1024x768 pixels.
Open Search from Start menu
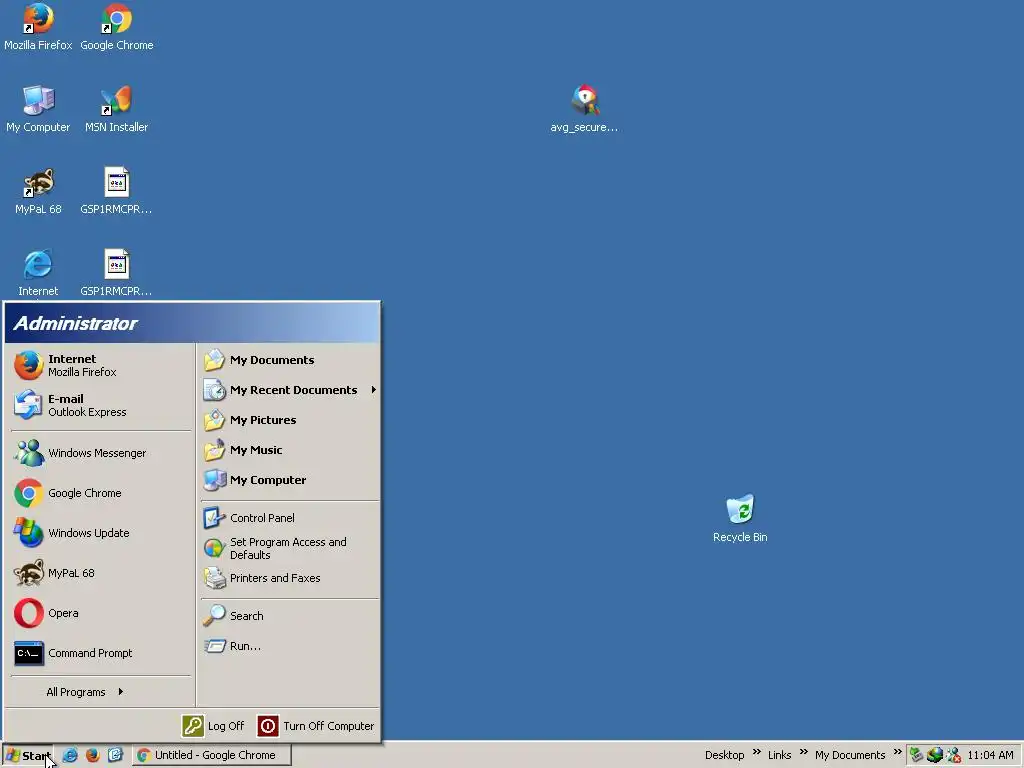pyautogui.click(x=290, y=616)
